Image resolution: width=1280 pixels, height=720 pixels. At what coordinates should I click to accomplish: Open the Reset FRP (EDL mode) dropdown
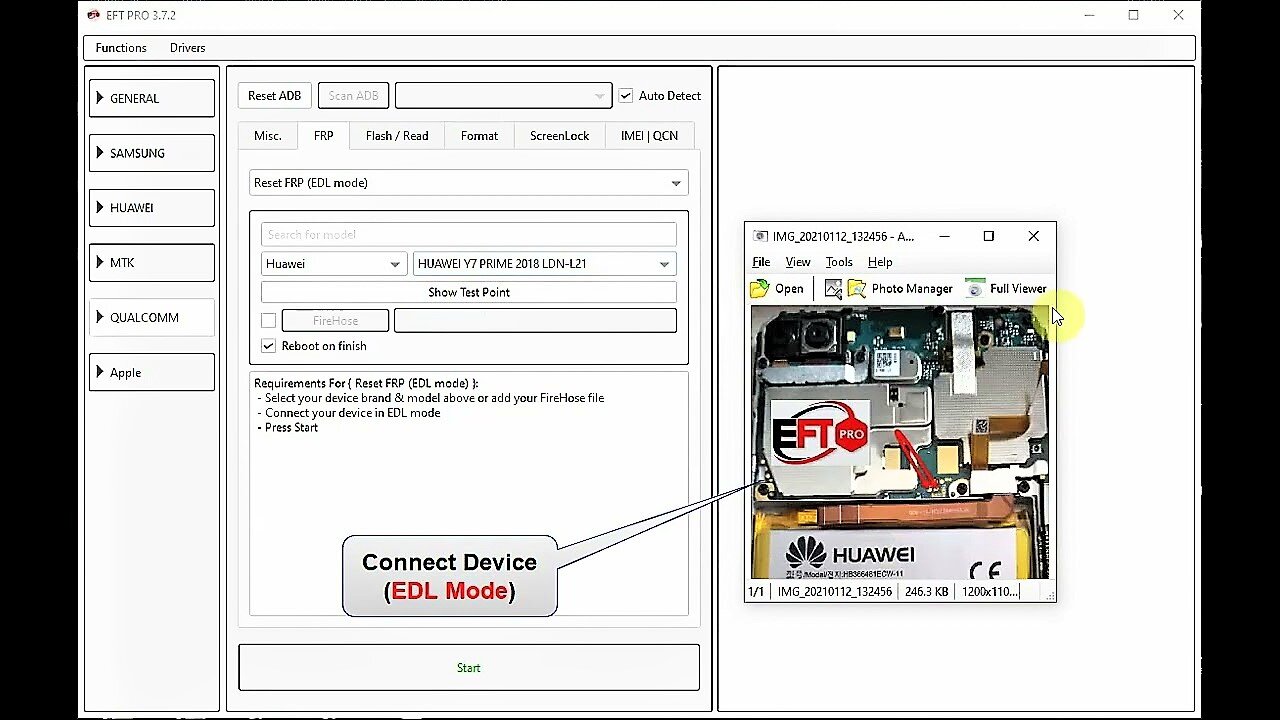[469, 183]
